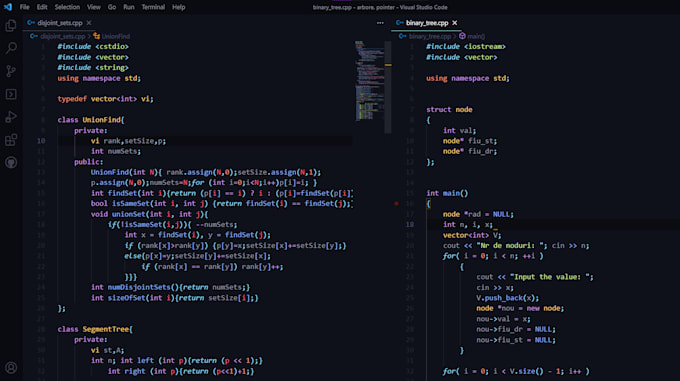Screen dimensions: 680x381
Task: Click the line 'class UnionFind{'
Action: coord(91,120)
